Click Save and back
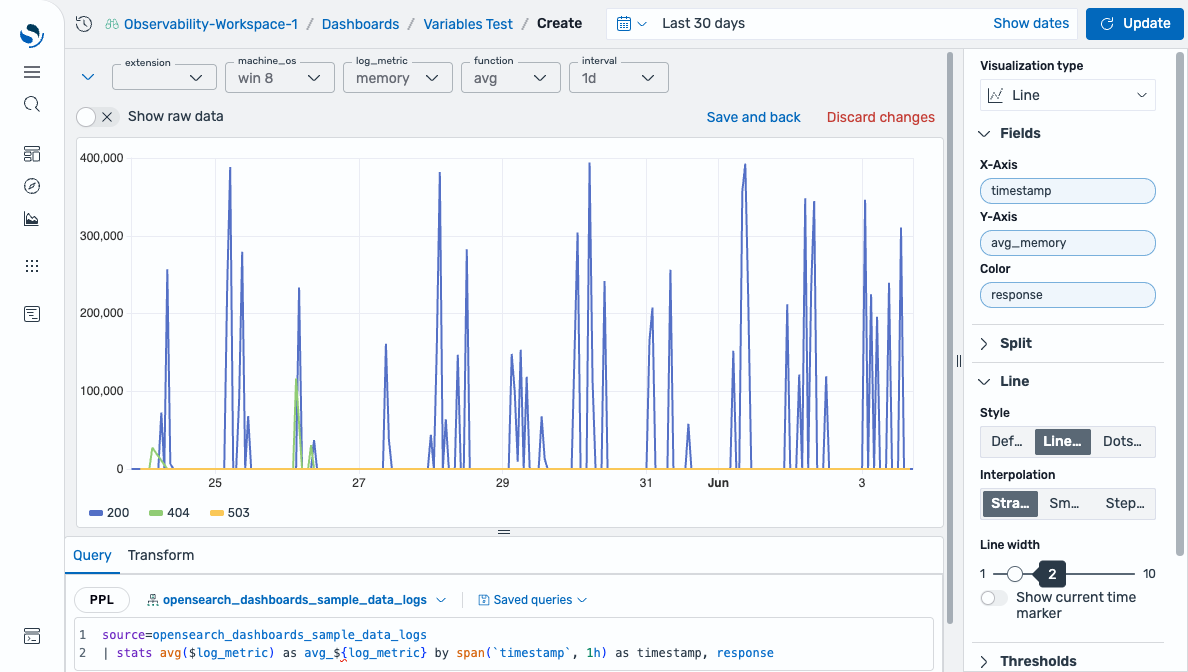The width and height of the screenshot is (1188, 672). pyautogui.click(x=754, y=117)
